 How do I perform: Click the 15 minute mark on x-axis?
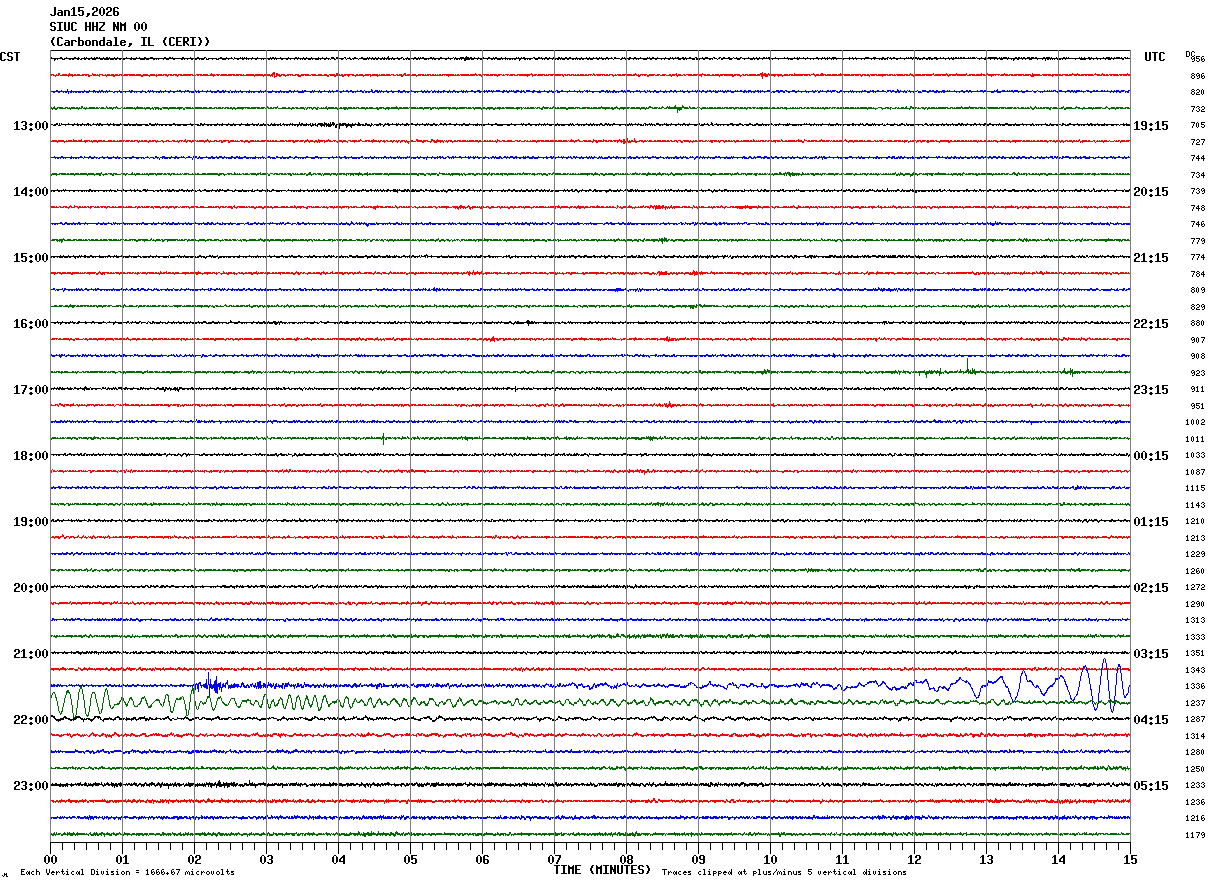click(1129, 859)
